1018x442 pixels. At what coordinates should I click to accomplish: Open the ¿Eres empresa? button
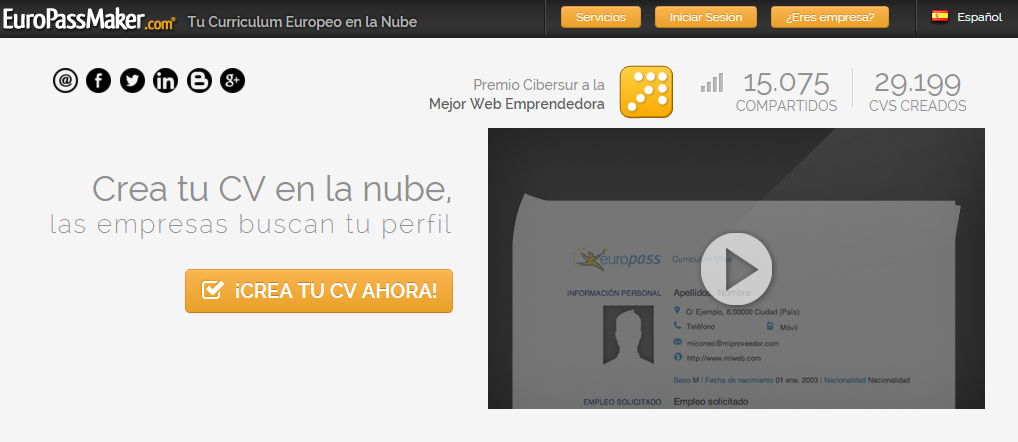click(830, 17)
